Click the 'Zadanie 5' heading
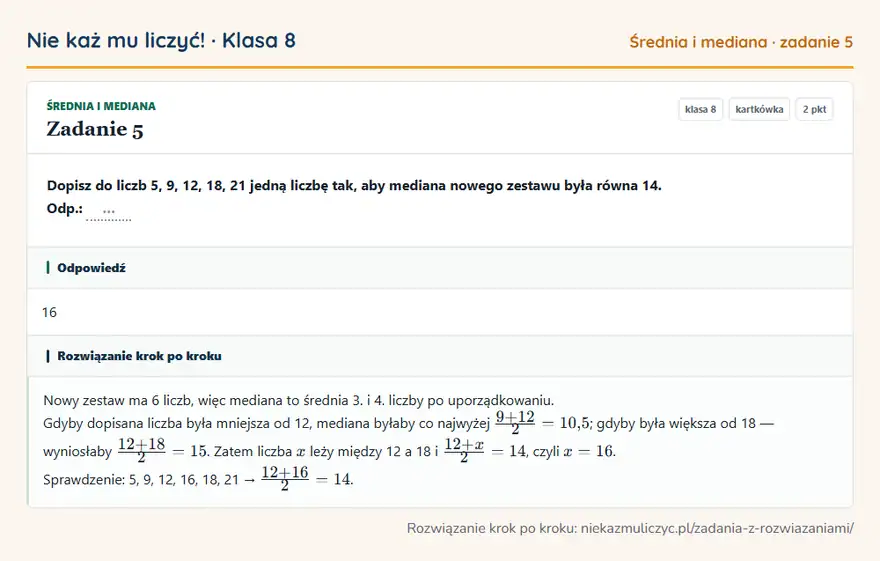Viewport: 880px width, 561px height. [95, 130]
